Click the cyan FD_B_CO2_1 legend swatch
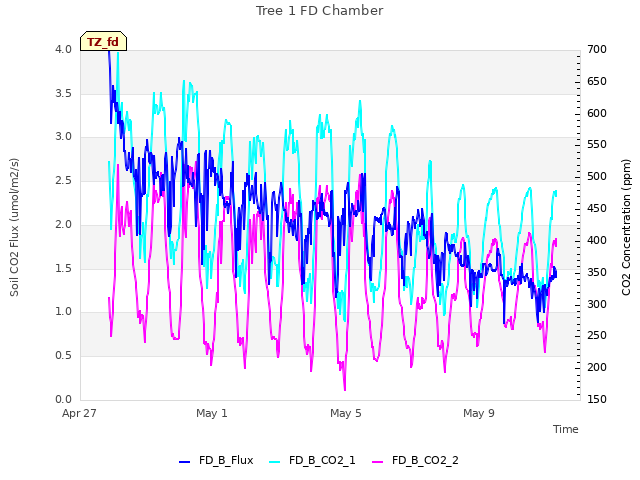Viewport: 640px width, 480px height. (275, 462)
